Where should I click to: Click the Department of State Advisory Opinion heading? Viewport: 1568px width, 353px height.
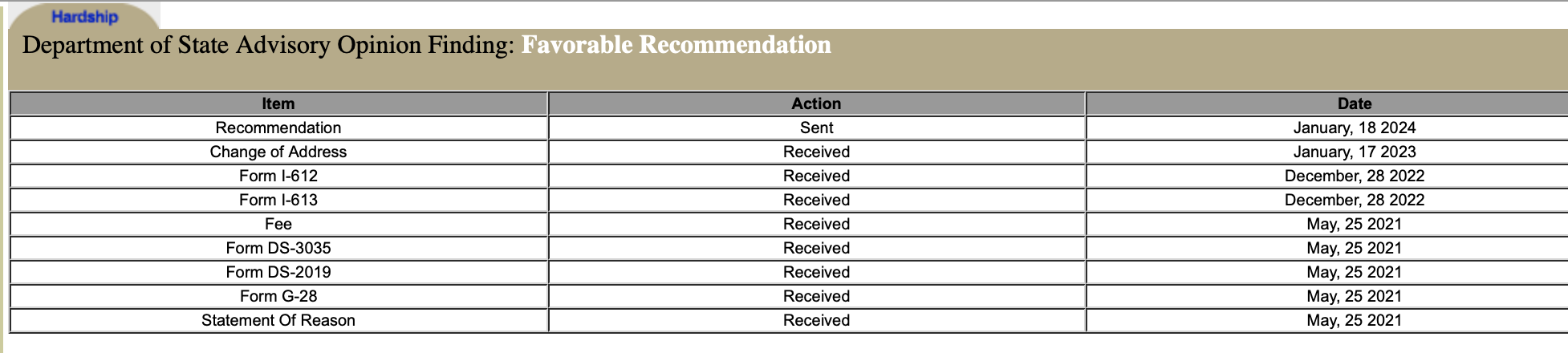pyautogui.click(x=268, y=45)
